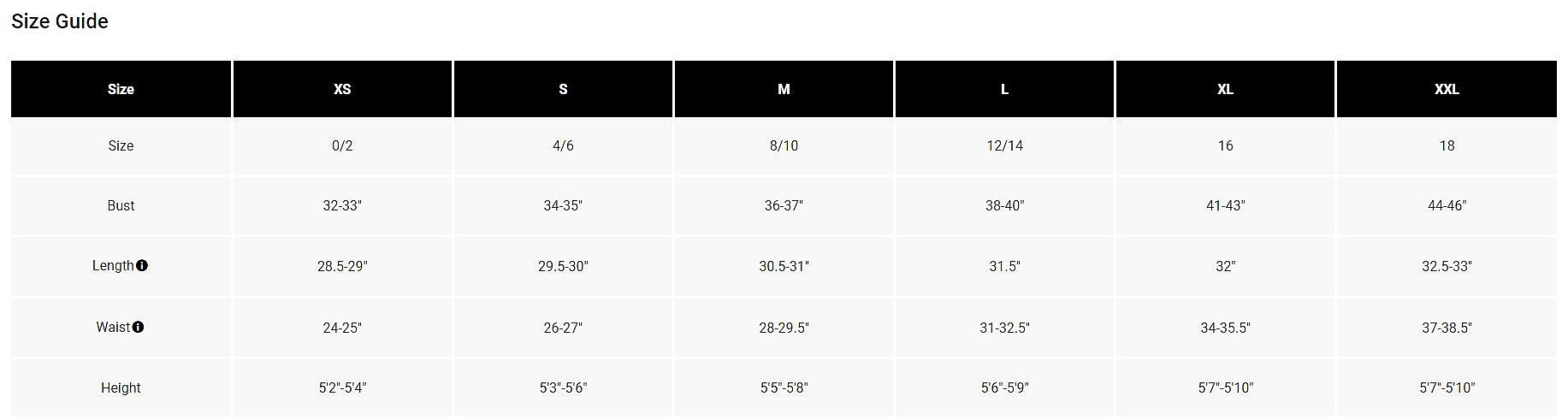Click the Length row label text
The width and height of the screenshot is (1568, 420).
click(112, 265)
